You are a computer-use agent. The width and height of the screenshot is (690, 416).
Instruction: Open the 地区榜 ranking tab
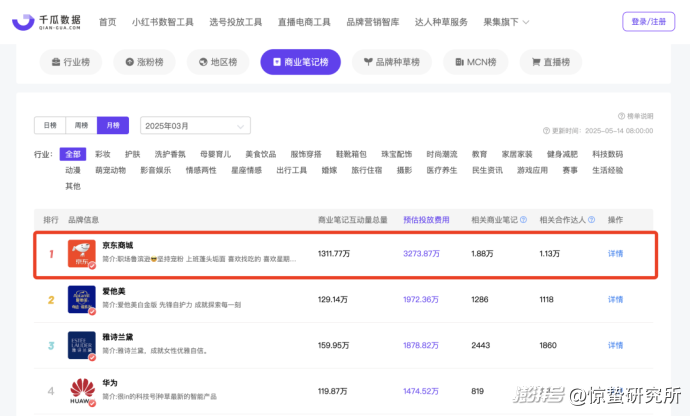[x=218, y=62]
